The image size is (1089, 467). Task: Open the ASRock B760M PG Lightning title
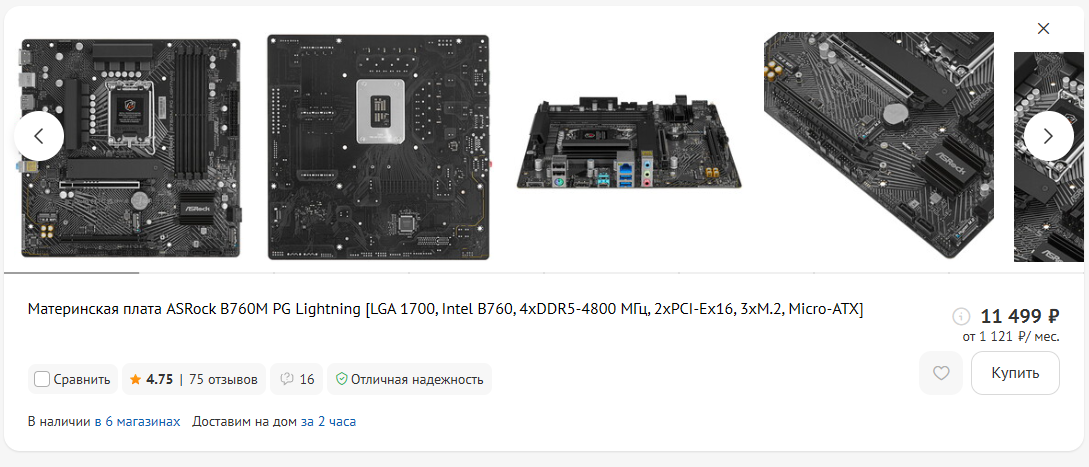[445, 309]
